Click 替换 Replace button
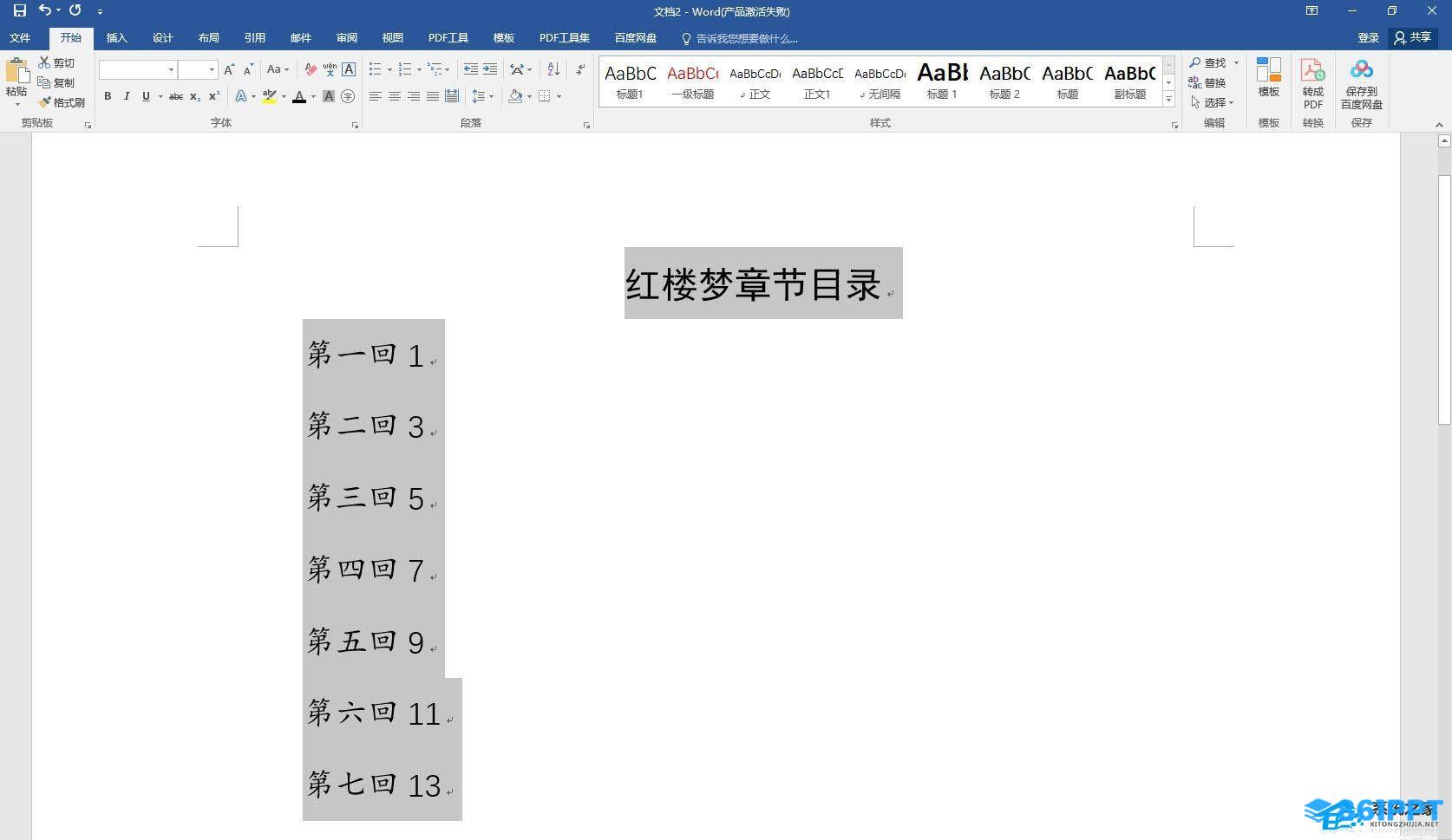Viewport: 1452px width, 840px height. point(1207,82)
